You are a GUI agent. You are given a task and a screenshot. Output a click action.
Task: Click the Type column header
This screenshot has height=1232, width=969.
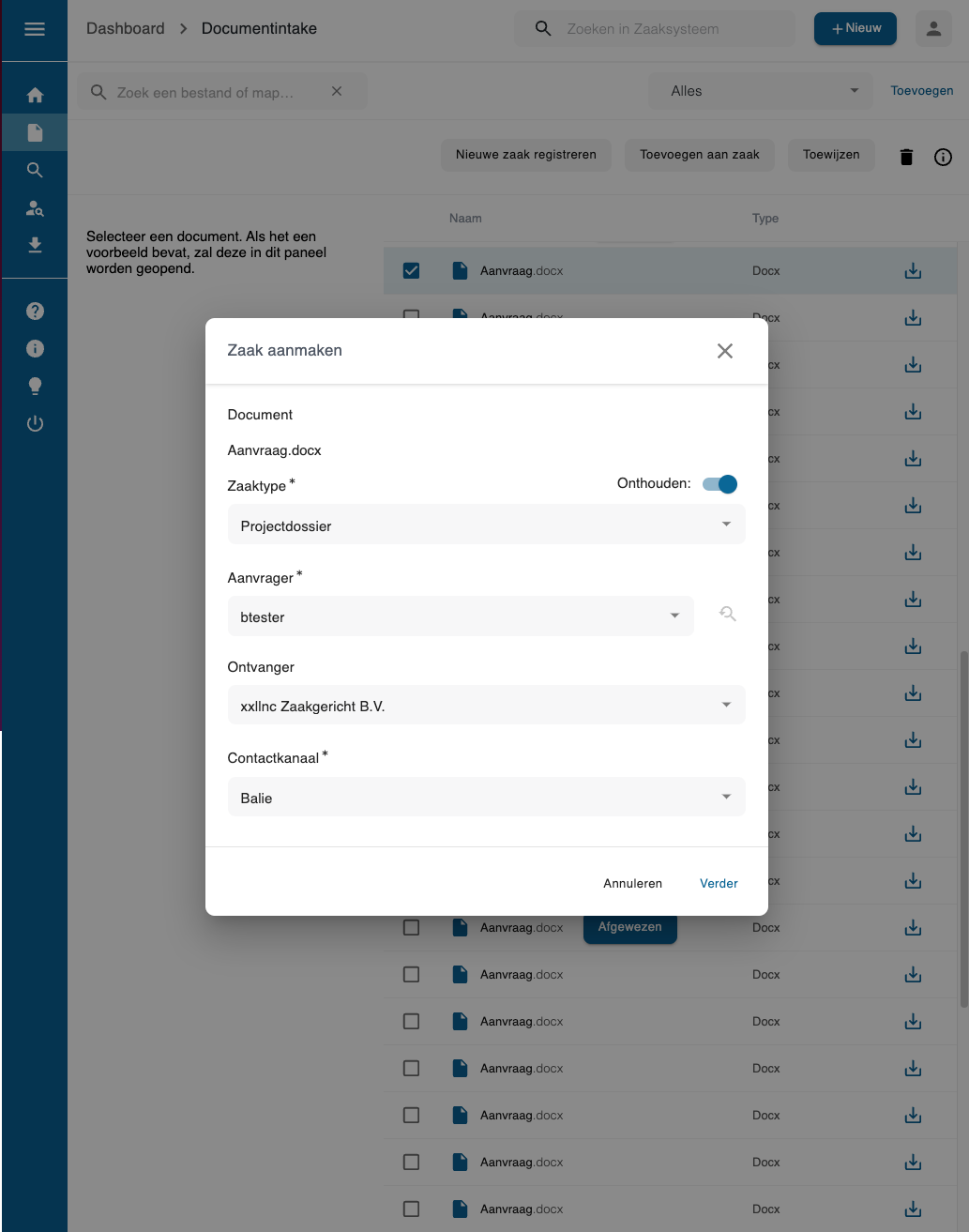click(765, 219)
